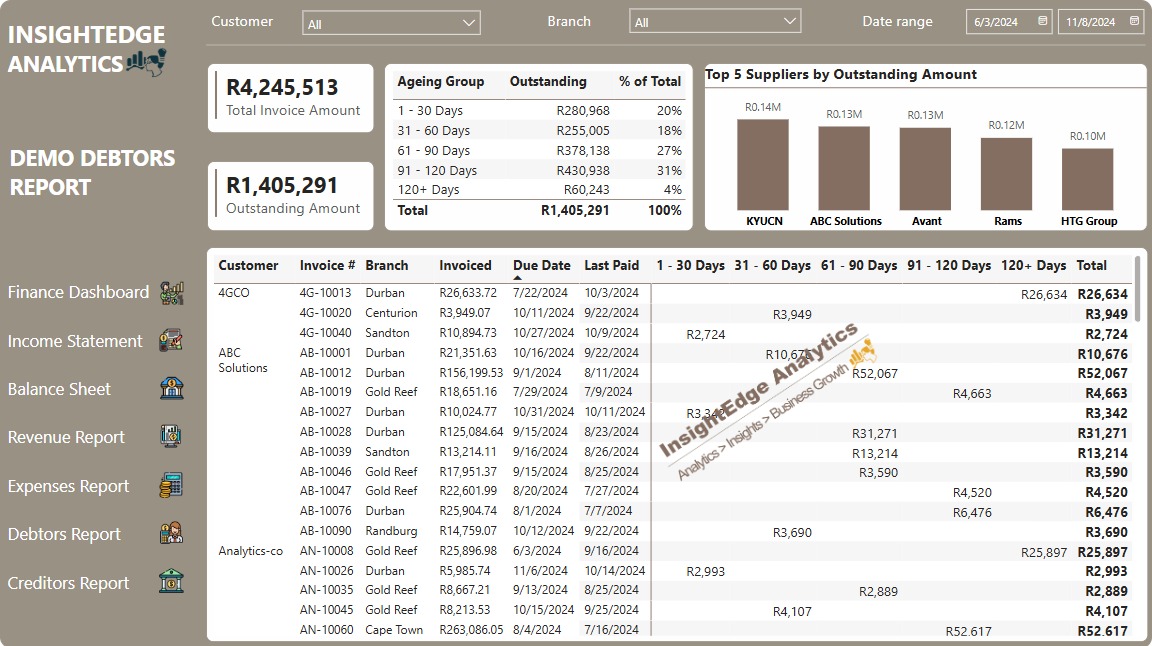Viewport: 1152px width, 646px height.
Task: Open the Debtors Report icon
Action: 171,534
